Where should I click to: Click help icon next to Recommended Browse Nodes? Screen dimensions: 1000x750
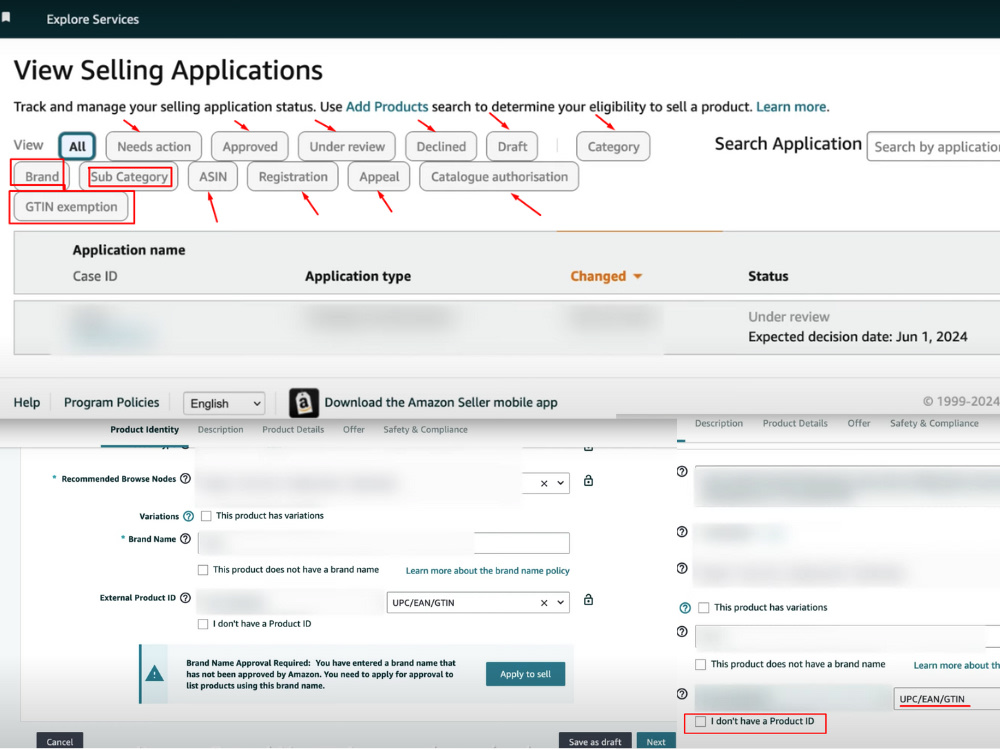point(186,478)
